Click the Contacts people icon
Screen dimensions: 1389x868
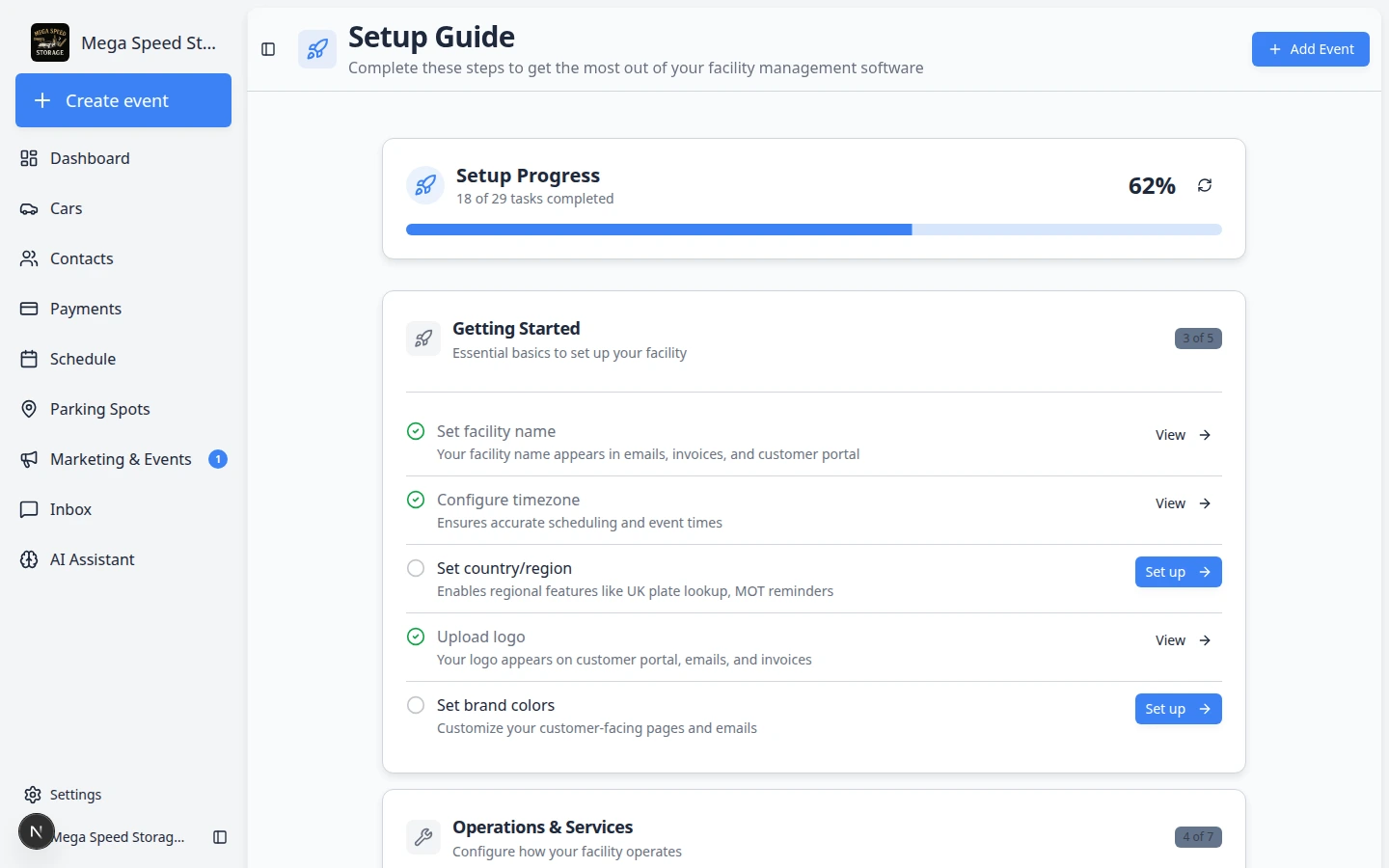point(29,258)
